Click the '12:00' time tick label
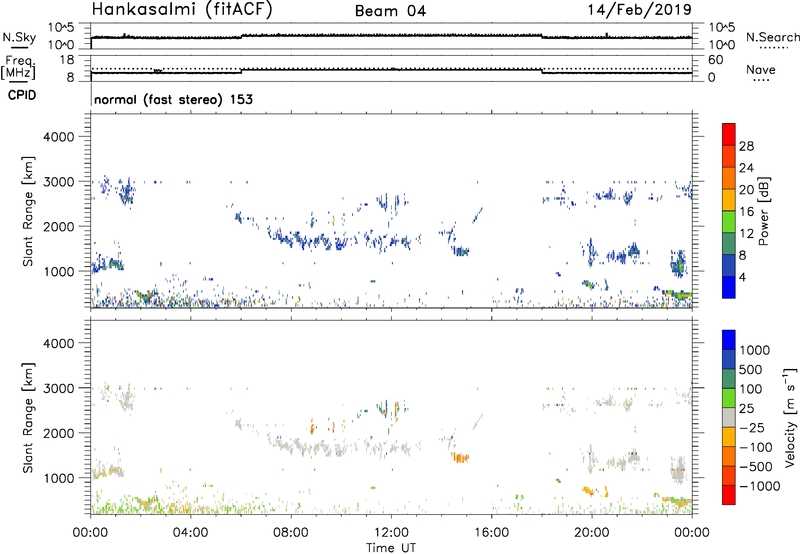The width and height of the screenshot is (800, 554). 391,533
